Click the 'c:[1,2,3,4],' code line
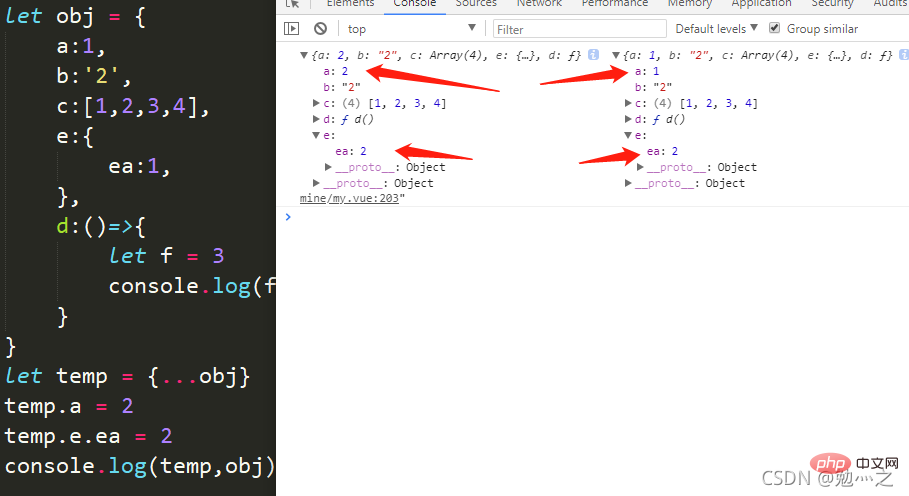 pos(133,106)
